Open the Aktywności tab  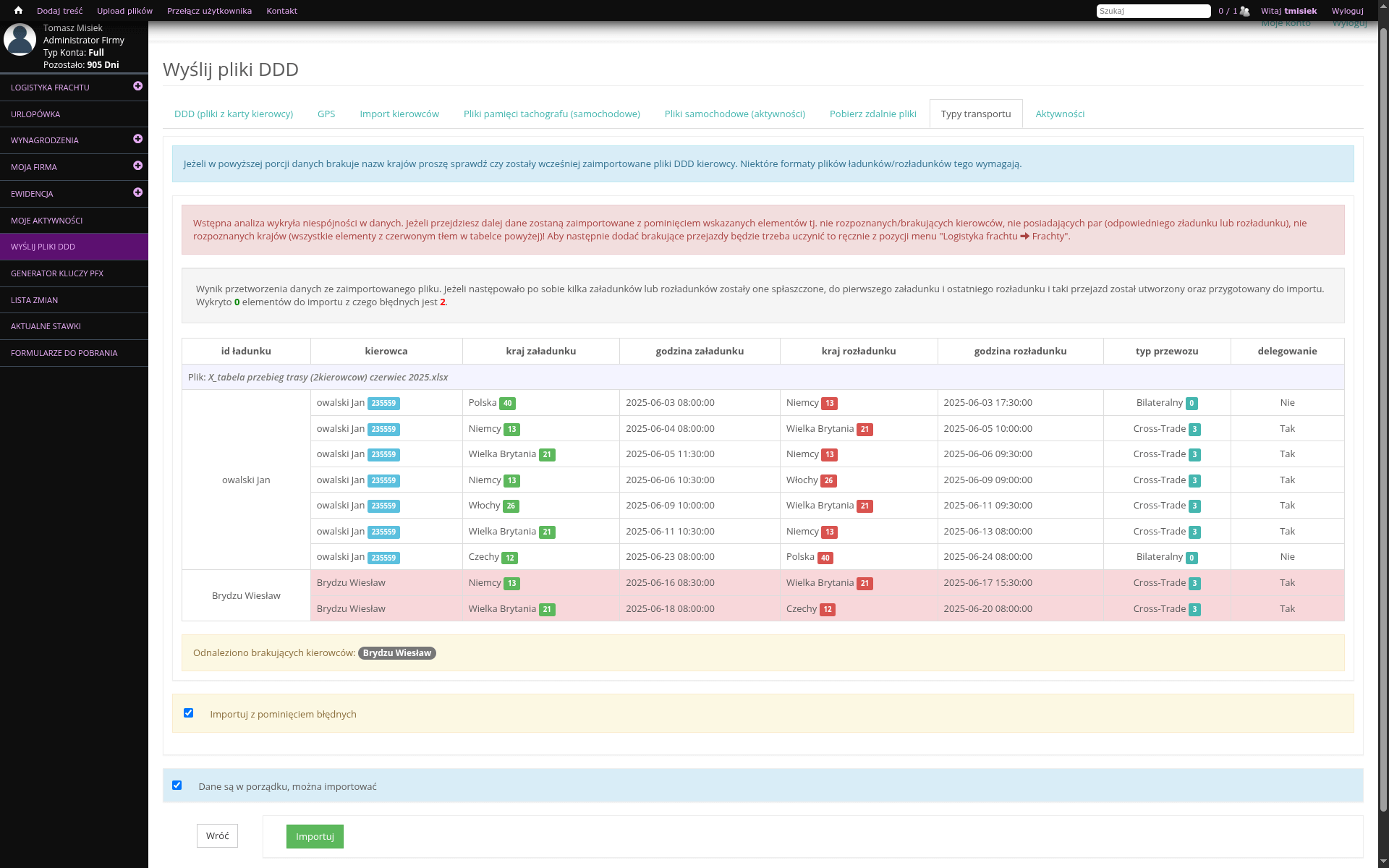(x=1059, y=114)
